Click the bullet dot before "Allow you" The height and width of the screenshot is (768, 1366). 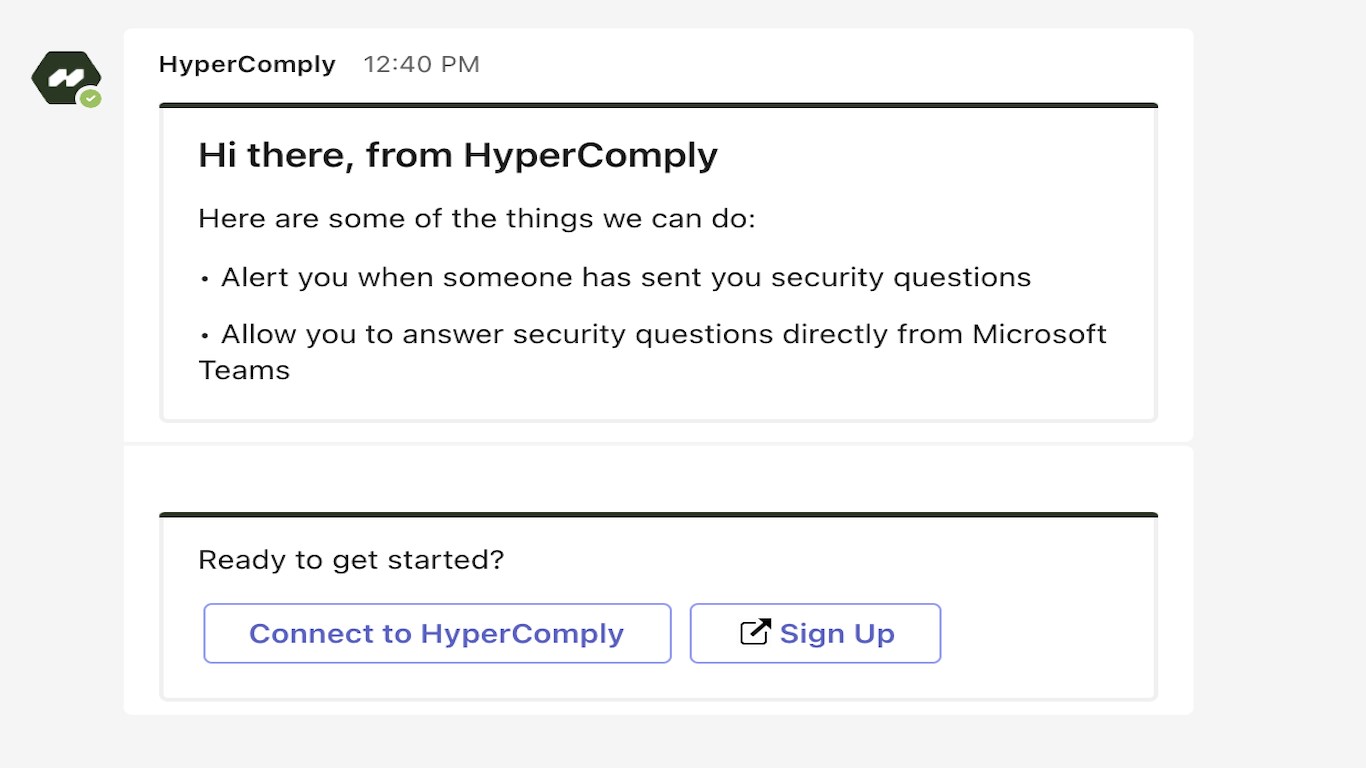[x=205, y=336]
